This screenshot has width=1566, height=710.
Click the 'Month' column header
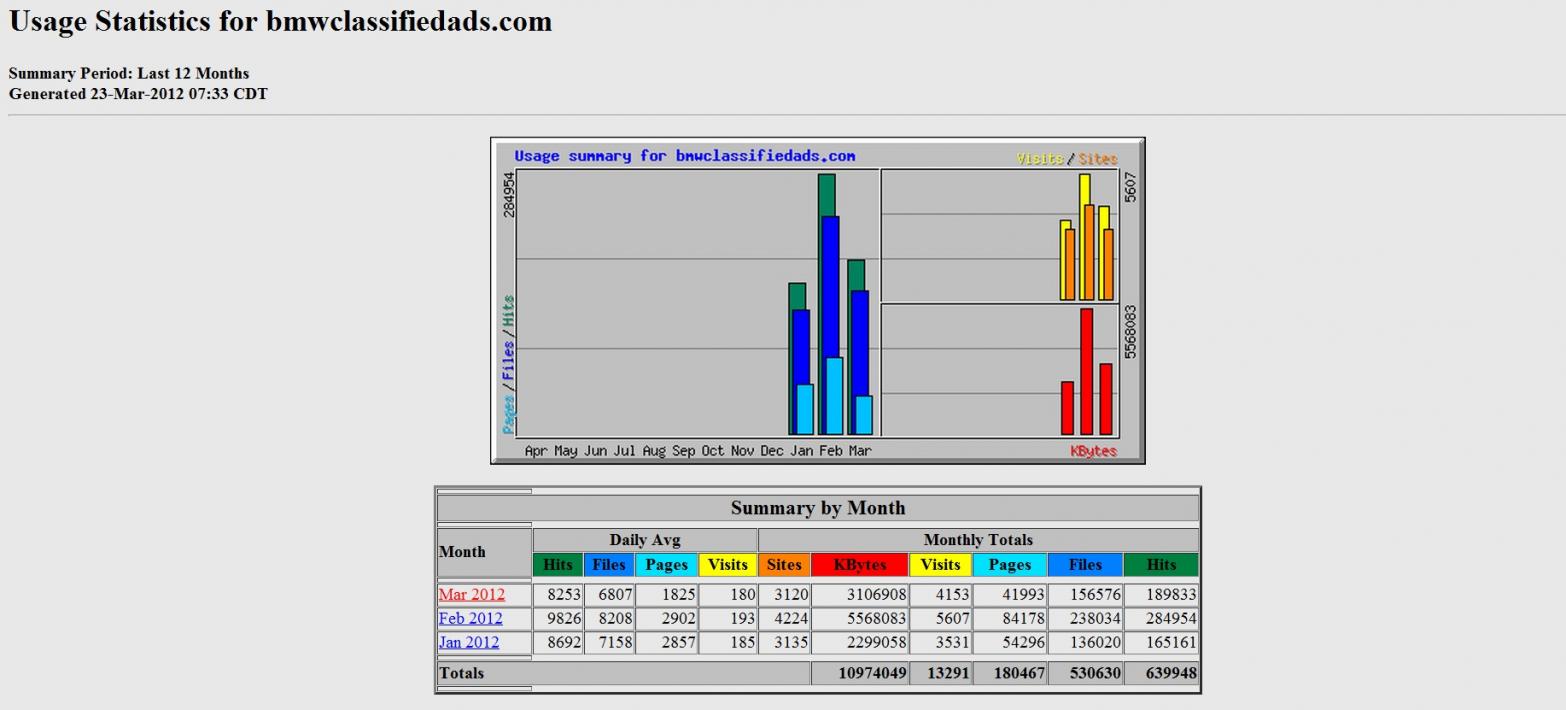pos(462,552)
